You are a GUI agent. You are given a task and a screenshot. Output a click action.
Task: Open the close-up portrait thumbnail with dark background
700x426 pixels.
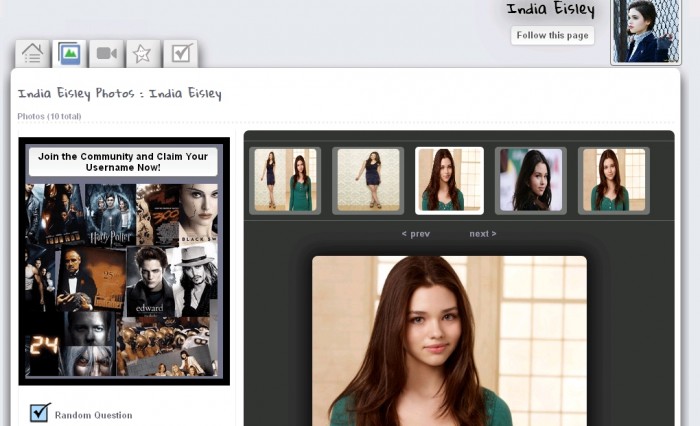click(531, 181)
